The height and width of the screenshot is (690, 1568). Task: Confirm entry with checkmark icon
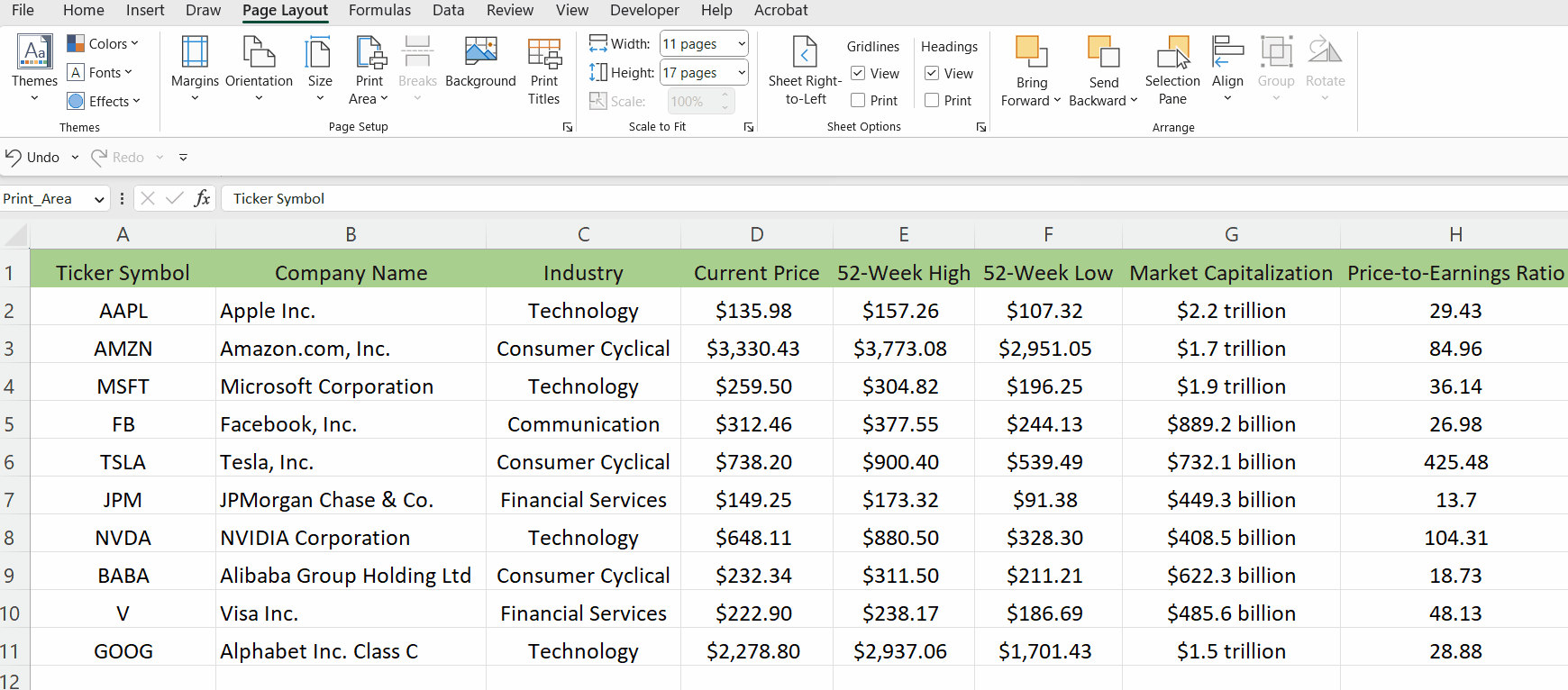(175, 198)
